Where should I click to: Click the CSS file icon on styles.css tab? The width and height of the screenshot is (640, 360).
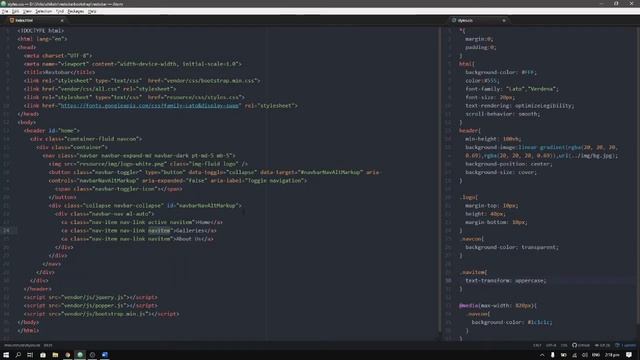[453, 20]
